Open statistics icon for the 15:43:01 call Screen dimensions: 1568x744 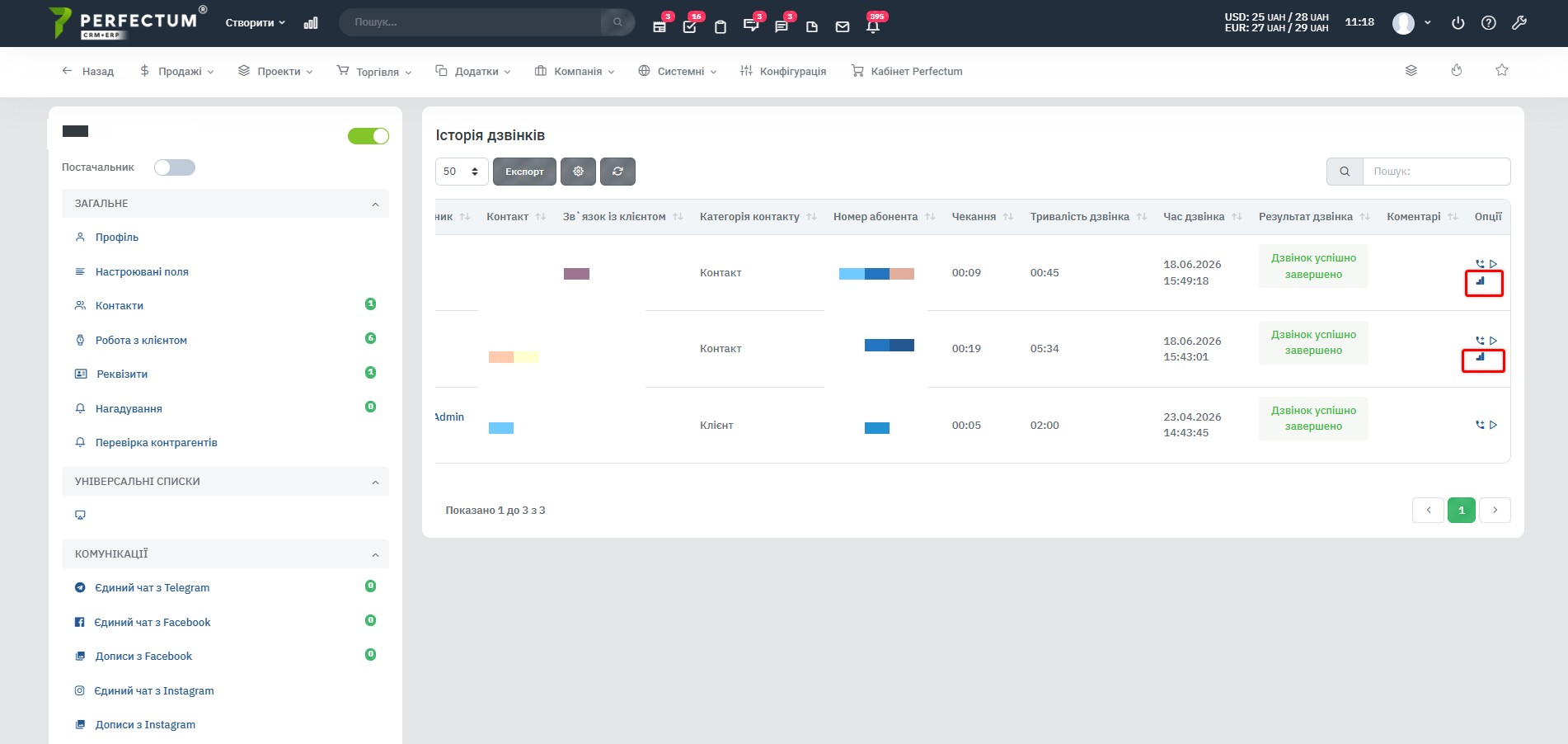point(1481,357)
